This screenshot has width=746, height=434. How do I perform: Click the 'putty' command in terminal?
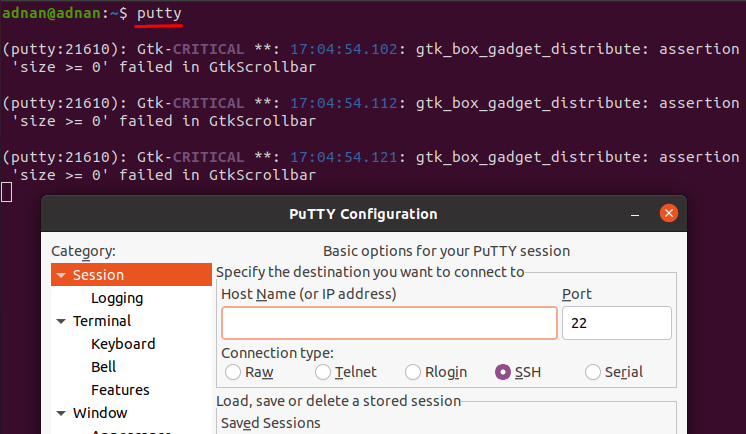[x=159, y=14]
